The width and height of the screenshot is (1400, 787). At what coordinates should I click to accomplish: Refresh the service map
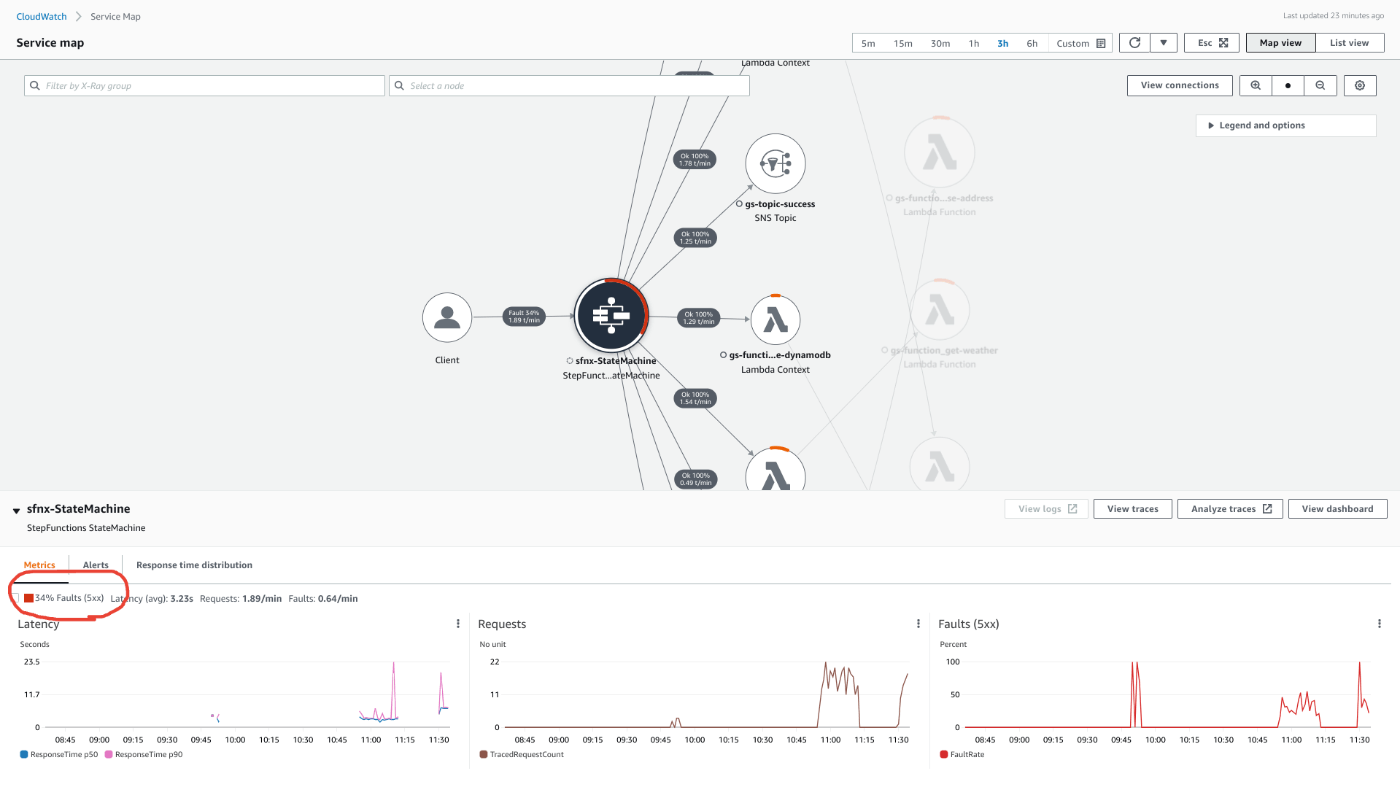(x=1134, y=43)
